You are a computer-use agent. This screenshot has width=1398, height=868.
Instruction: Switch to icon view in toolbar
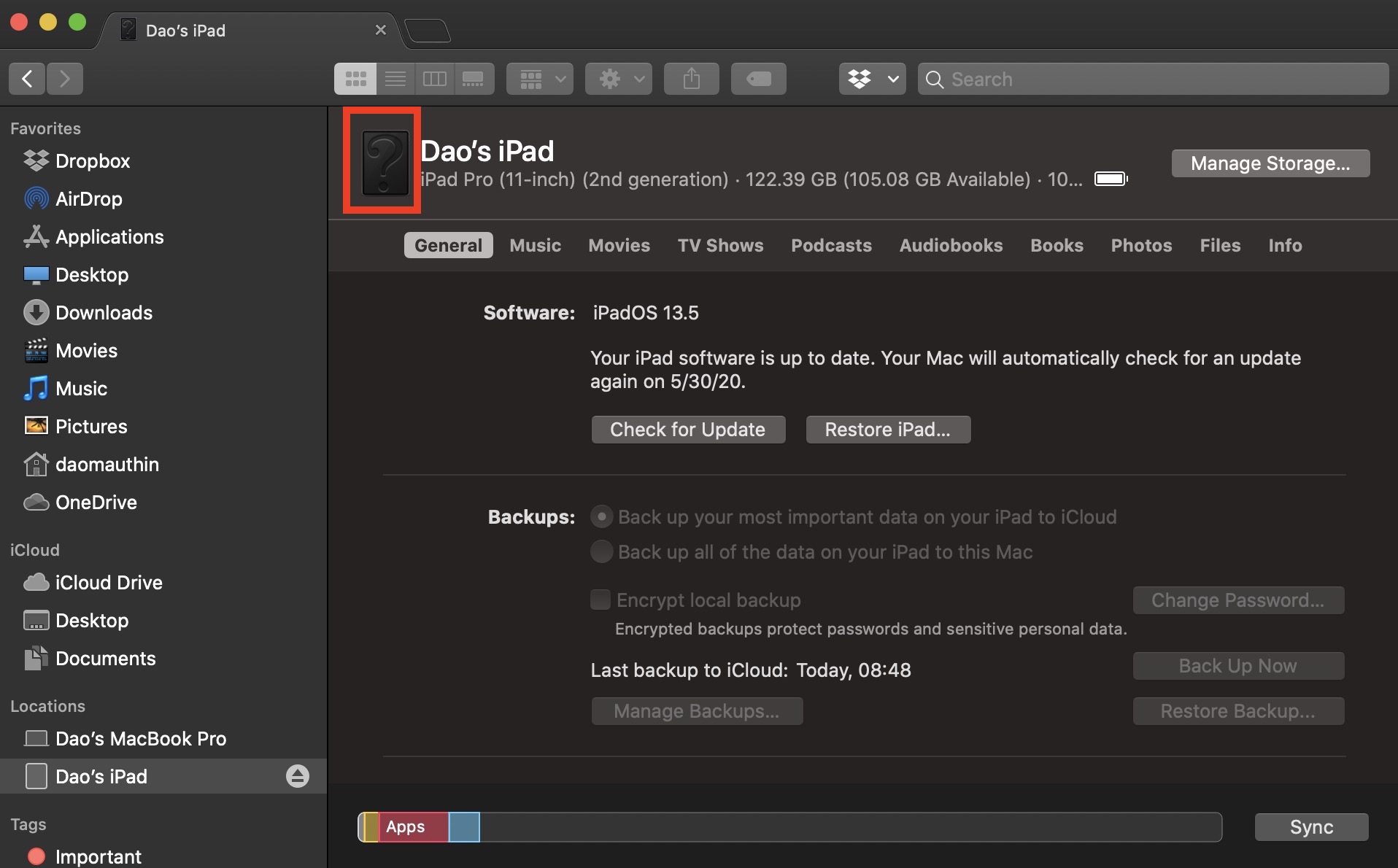(x=355, y=79)
